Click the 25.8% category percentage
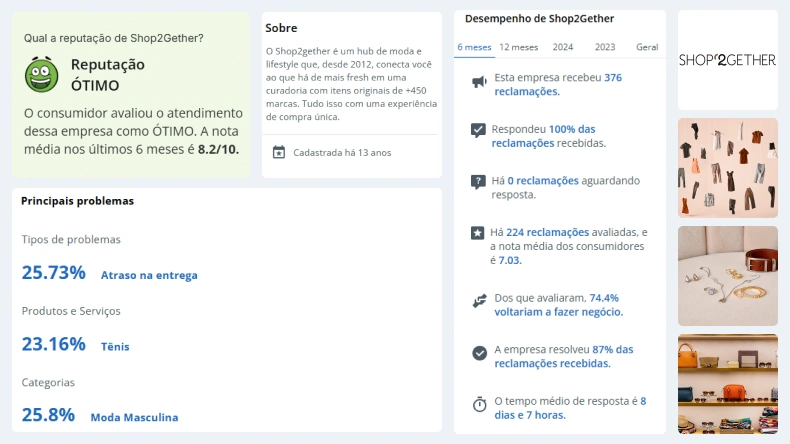 coord(48,415)
